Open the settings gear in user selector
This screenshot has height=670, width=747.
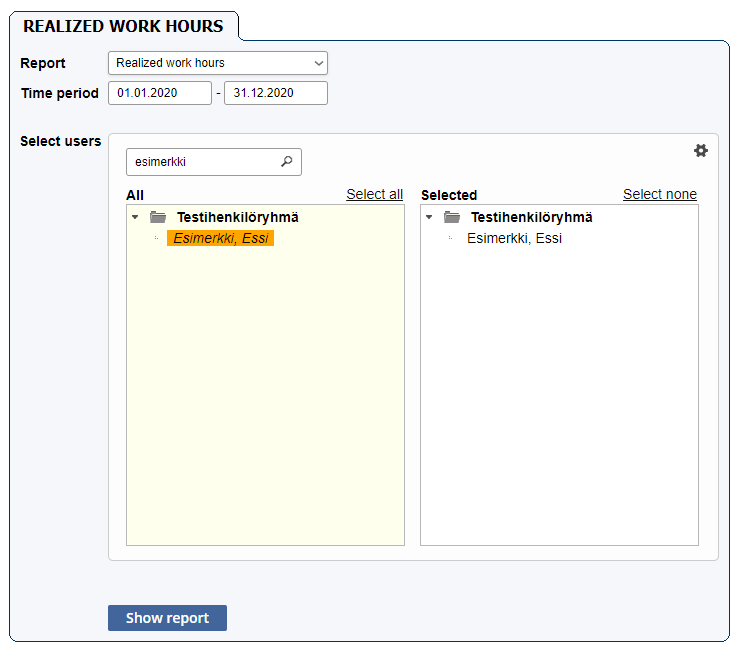701,150
